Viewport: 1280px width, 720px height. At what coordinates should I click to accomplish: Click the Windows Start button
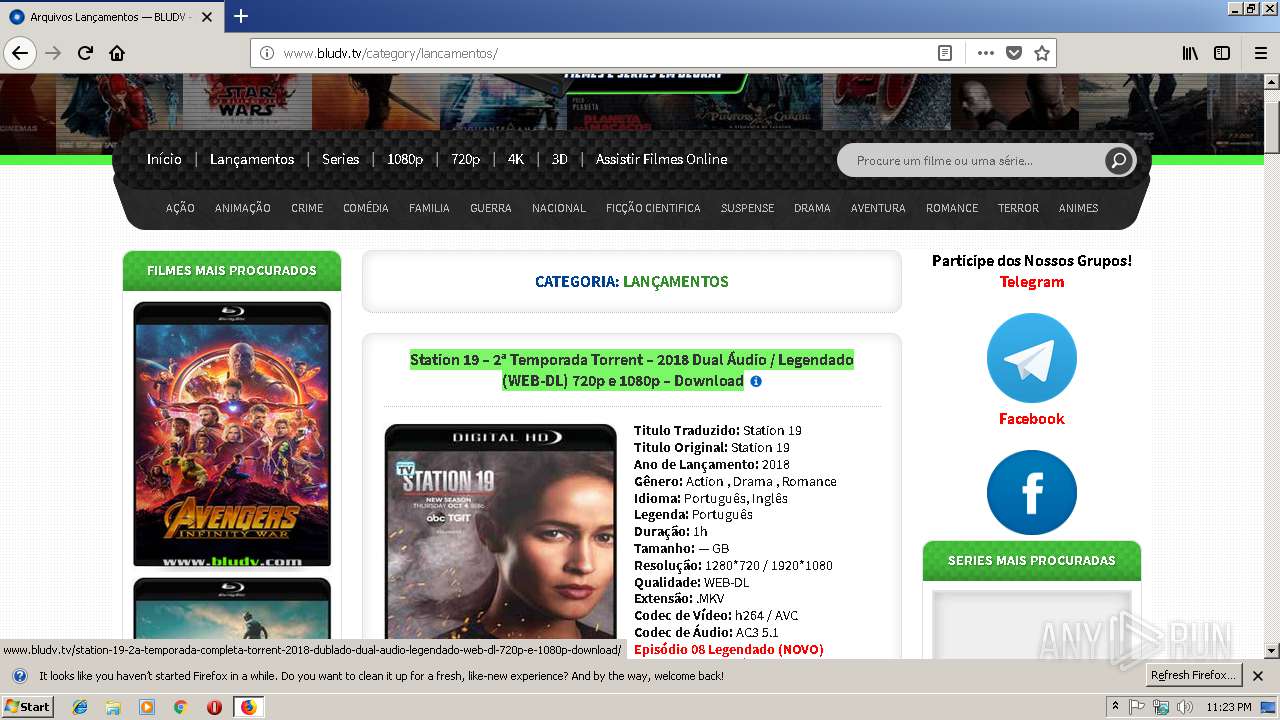point(27,707)
